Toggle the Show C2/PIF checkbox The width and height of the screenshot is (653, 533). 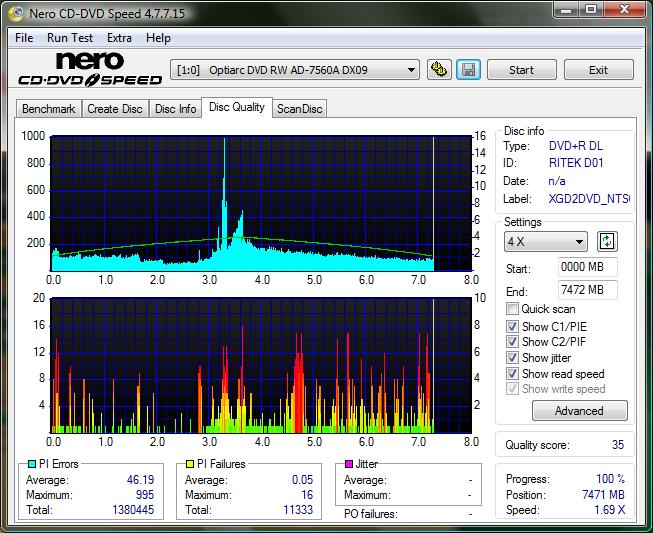[x=513, y=342]
